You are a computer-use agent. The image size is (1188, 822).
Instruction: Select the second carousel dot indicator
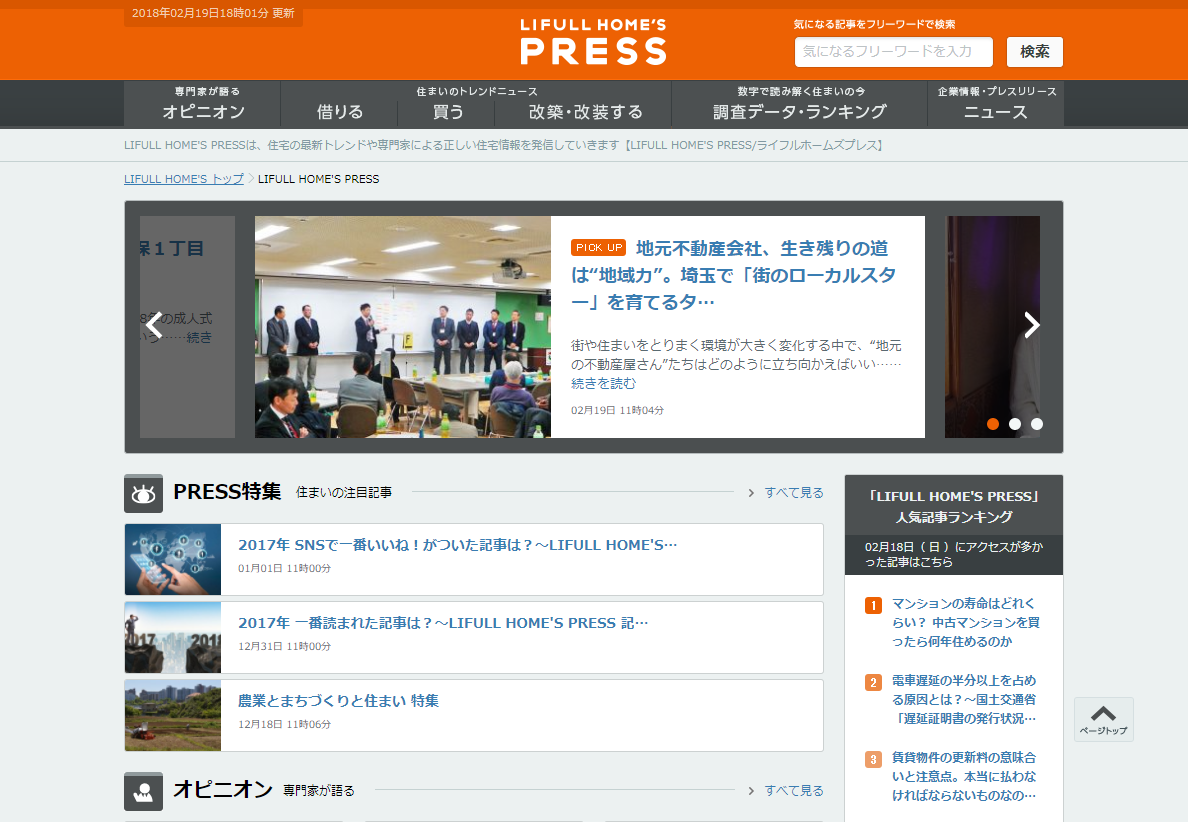point(1014,424)
